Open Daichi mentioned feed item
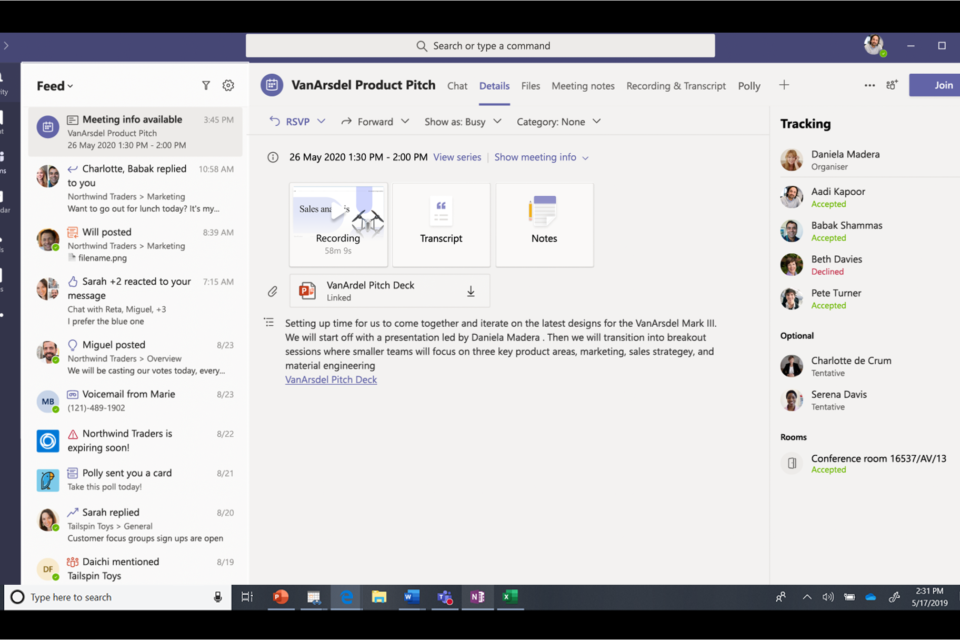The image size is (960, 640). [135, 568]
